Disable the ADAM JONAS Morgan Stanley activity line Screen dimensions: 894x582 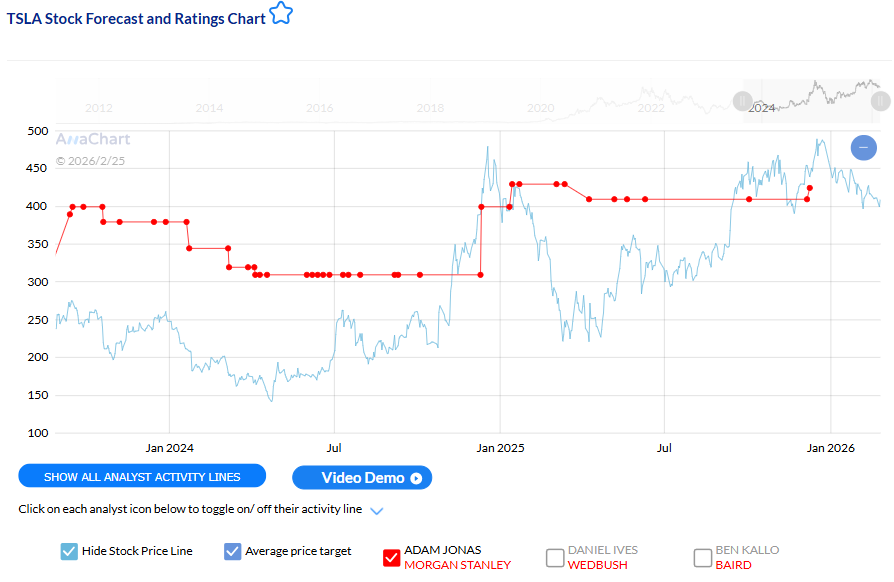(x=391, y=558)
